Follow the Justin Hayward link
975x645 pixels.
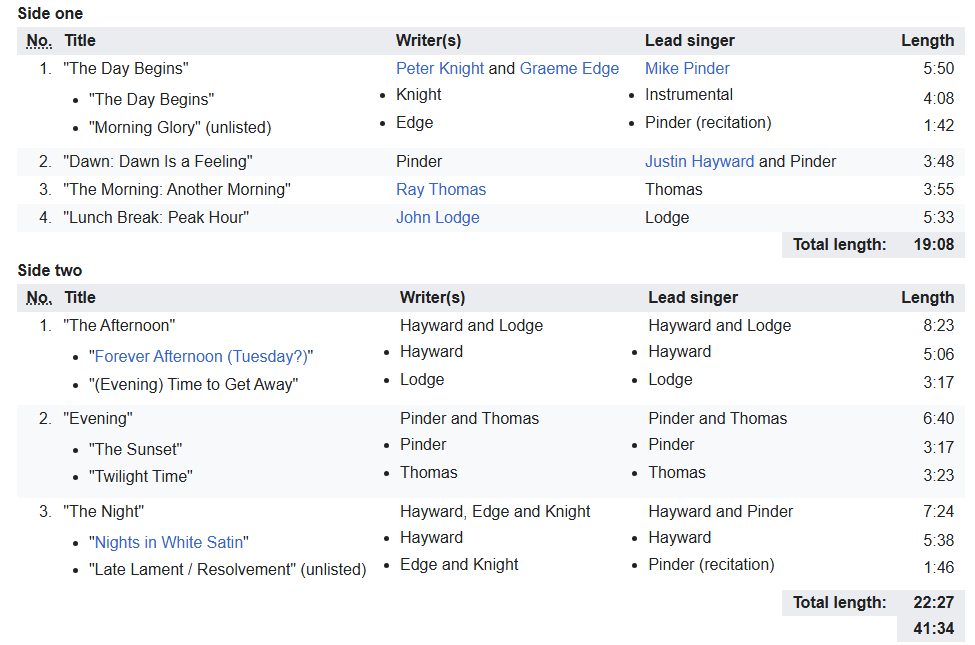[x=700, y=162]
